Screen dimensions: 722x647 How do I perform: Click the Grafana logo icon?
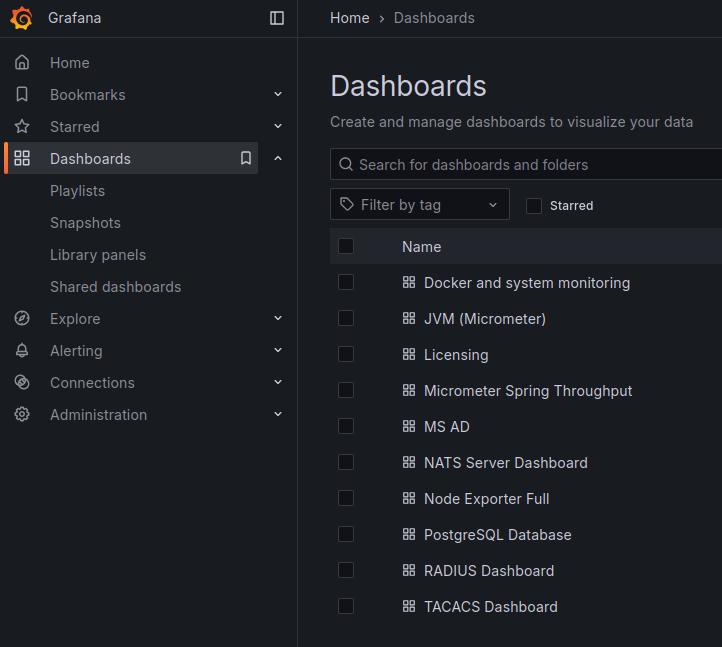[x=22, y=18]
